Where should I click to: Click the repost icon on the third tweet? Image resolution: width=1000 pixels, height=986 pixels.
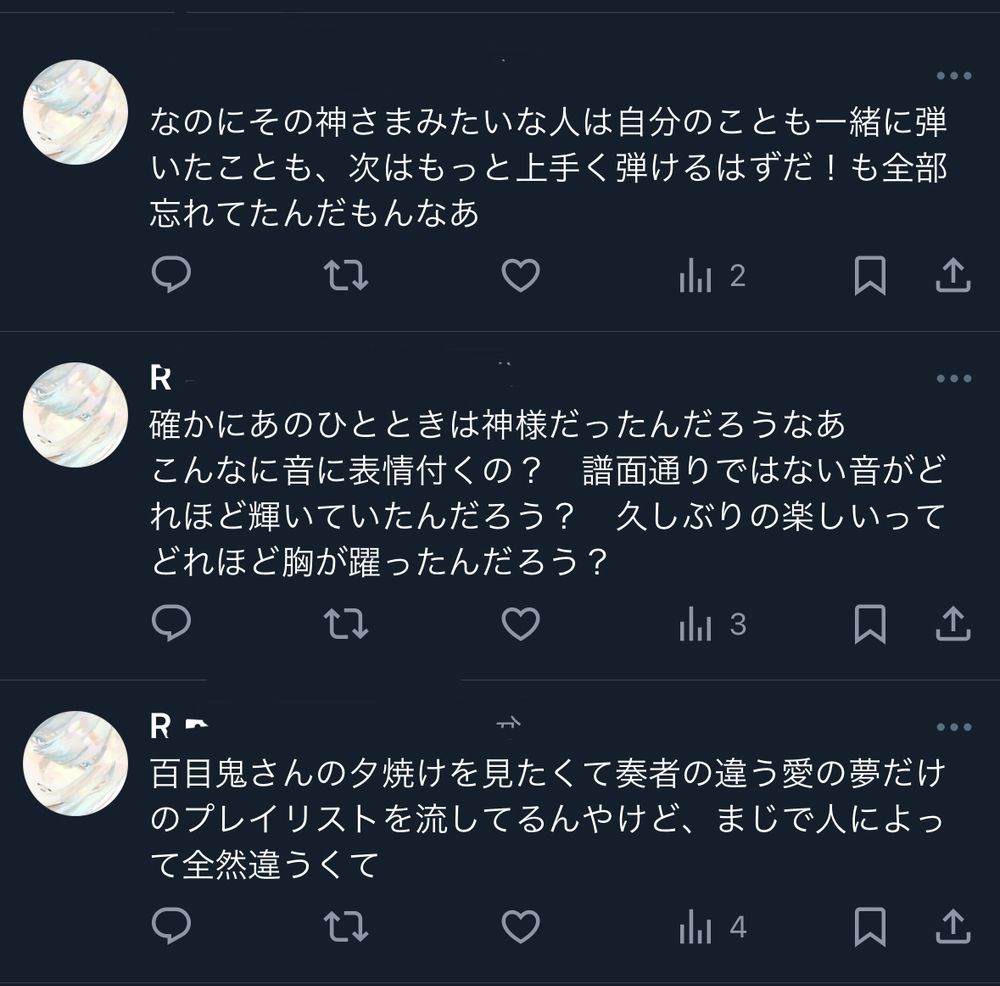pos(347,928)
